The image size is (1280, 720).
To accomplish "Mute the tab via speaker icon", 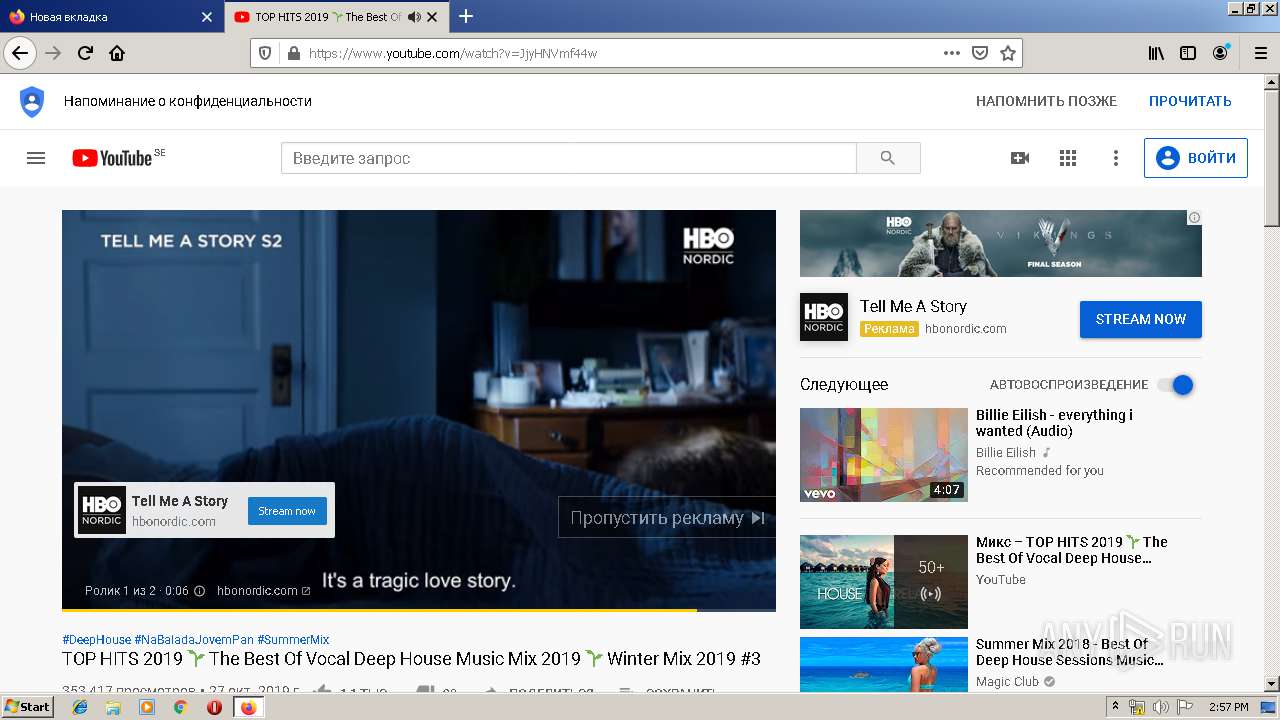I will pos(414,17).
